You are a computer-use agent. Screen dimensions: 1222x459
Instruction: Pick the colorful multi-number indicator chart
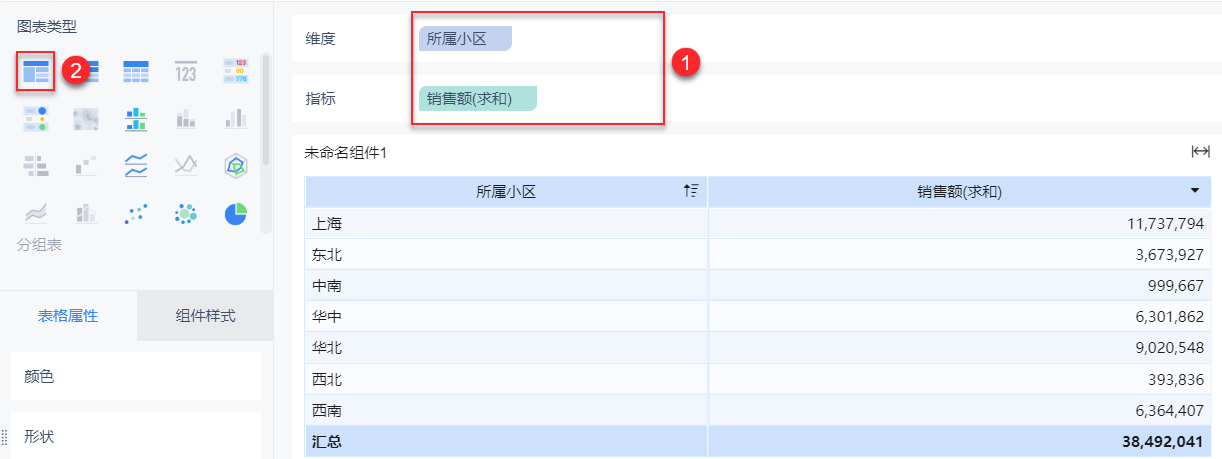pos(235,70)
